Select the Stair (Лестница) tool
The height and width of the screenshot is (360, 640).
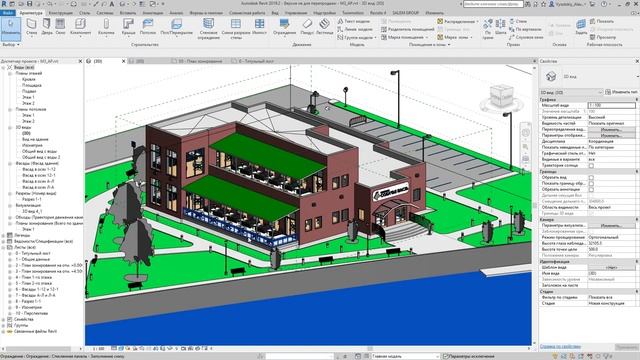coord(324,27)
